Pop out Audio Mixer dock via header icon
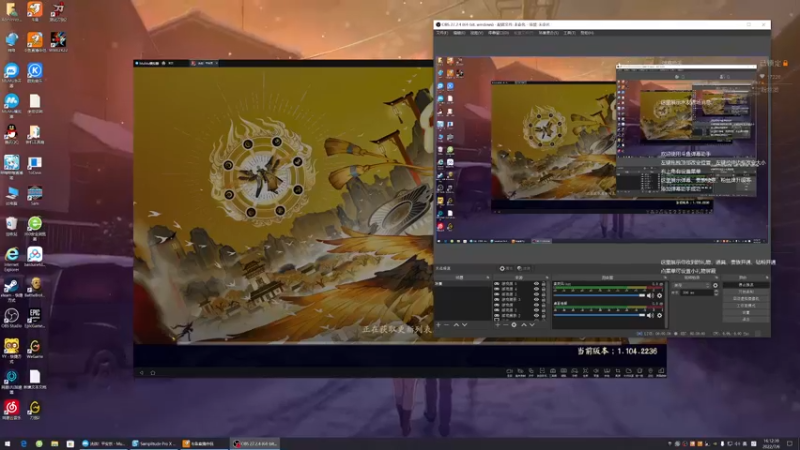This screenshot has width=800, height=450. pos(665,278)
